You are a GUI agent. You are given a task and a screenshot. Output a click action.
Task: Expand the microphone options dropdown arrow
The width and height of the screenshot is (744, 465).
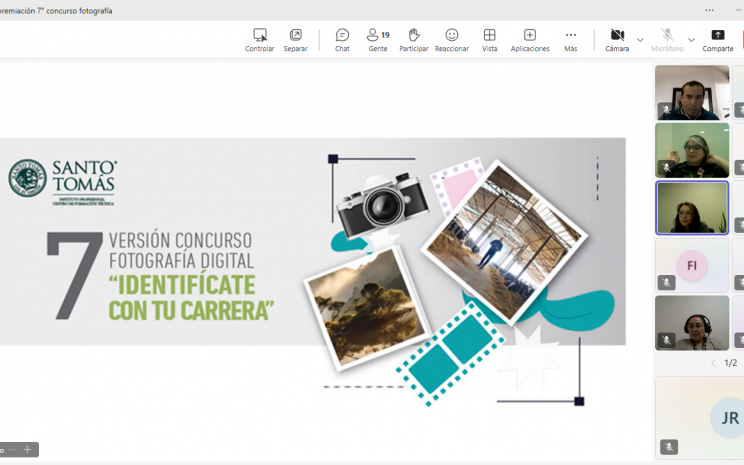pyautogui.click(x=691, y=40)
